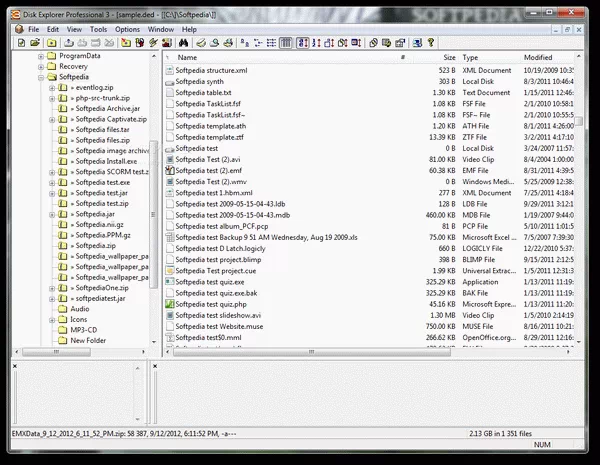The height and width of the screenshot is (465, 600).
Task: Click the Print Preview magnifier icon
Action: pos(214,43)
